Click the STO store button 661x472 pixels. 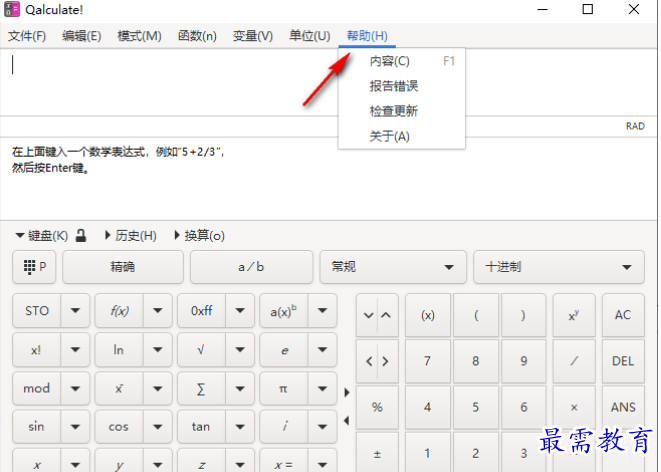click(x=37, y=311)
